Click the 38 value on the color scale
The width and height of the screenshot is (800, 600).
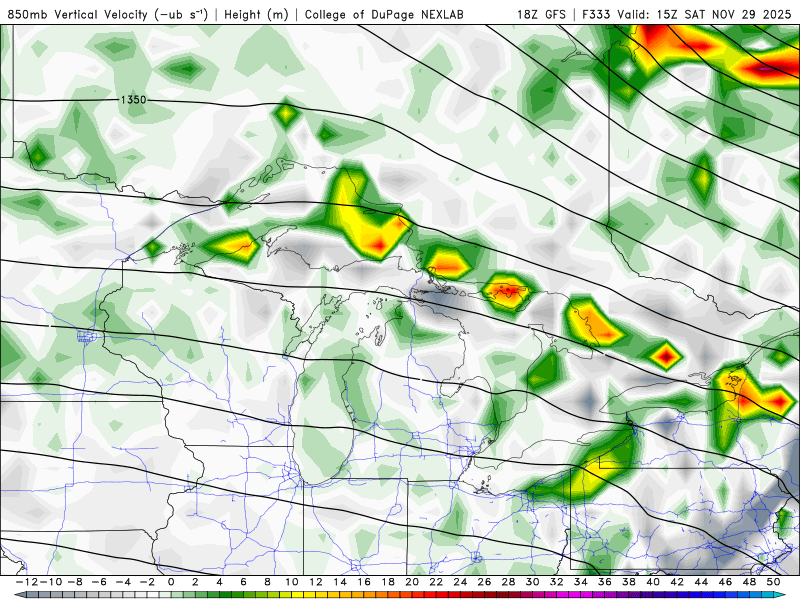[x=629, y=582]
